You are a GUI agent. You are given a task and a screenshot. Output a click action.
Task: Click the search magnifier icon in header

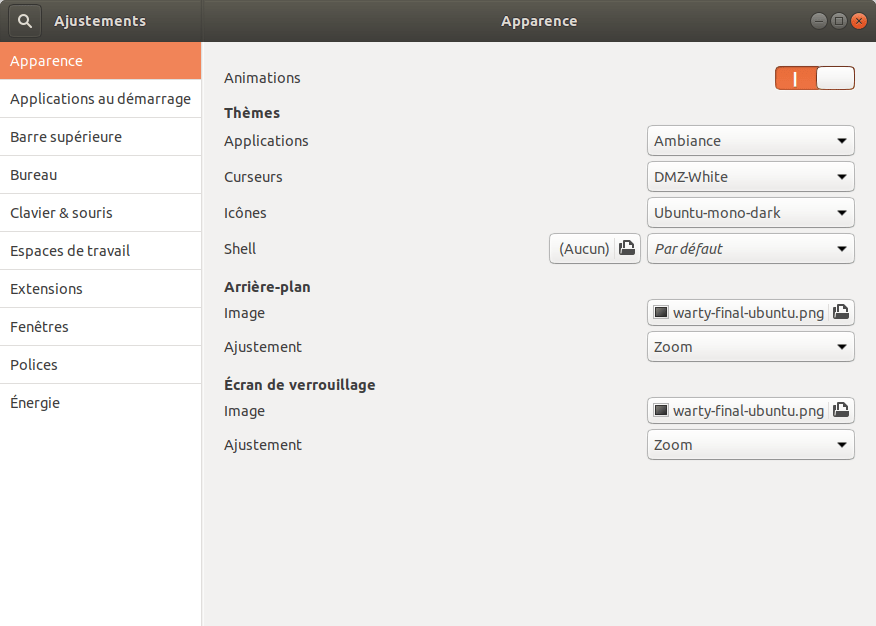tap(25, 21)
